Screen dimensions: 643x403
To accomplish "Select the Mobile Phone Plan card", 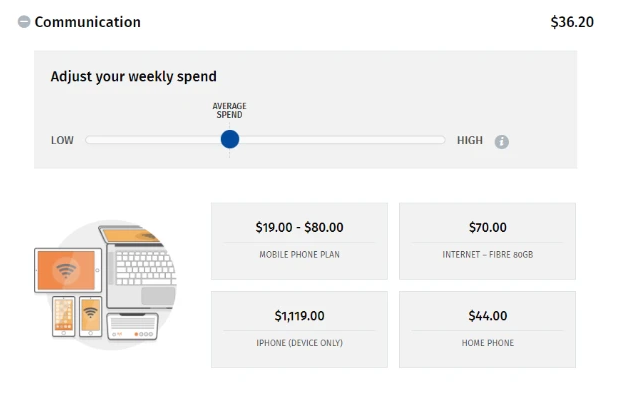I will coord(299,241).
